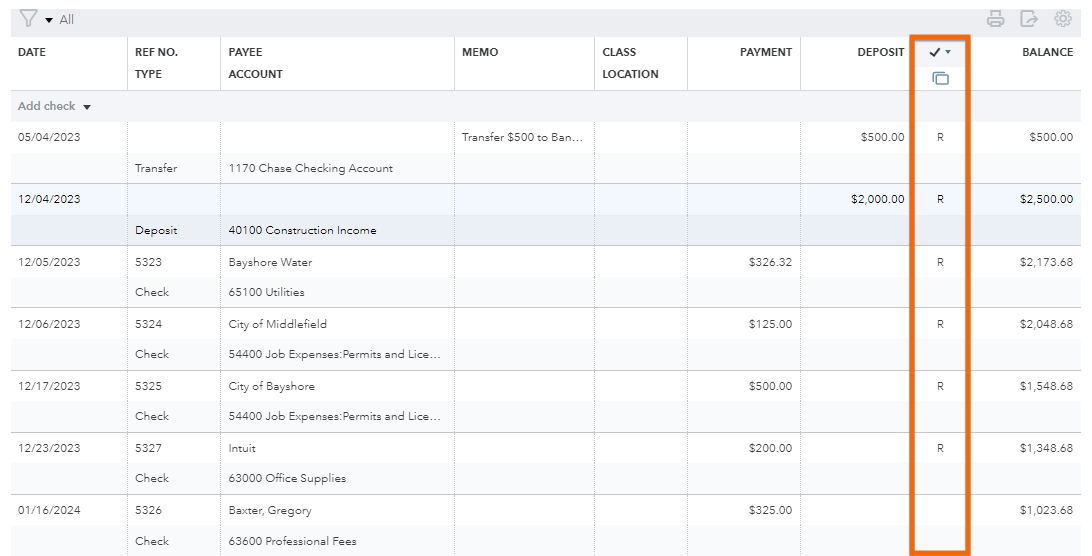Click the Deposit type label
1092x556 pixels.
tap(156, 230)
